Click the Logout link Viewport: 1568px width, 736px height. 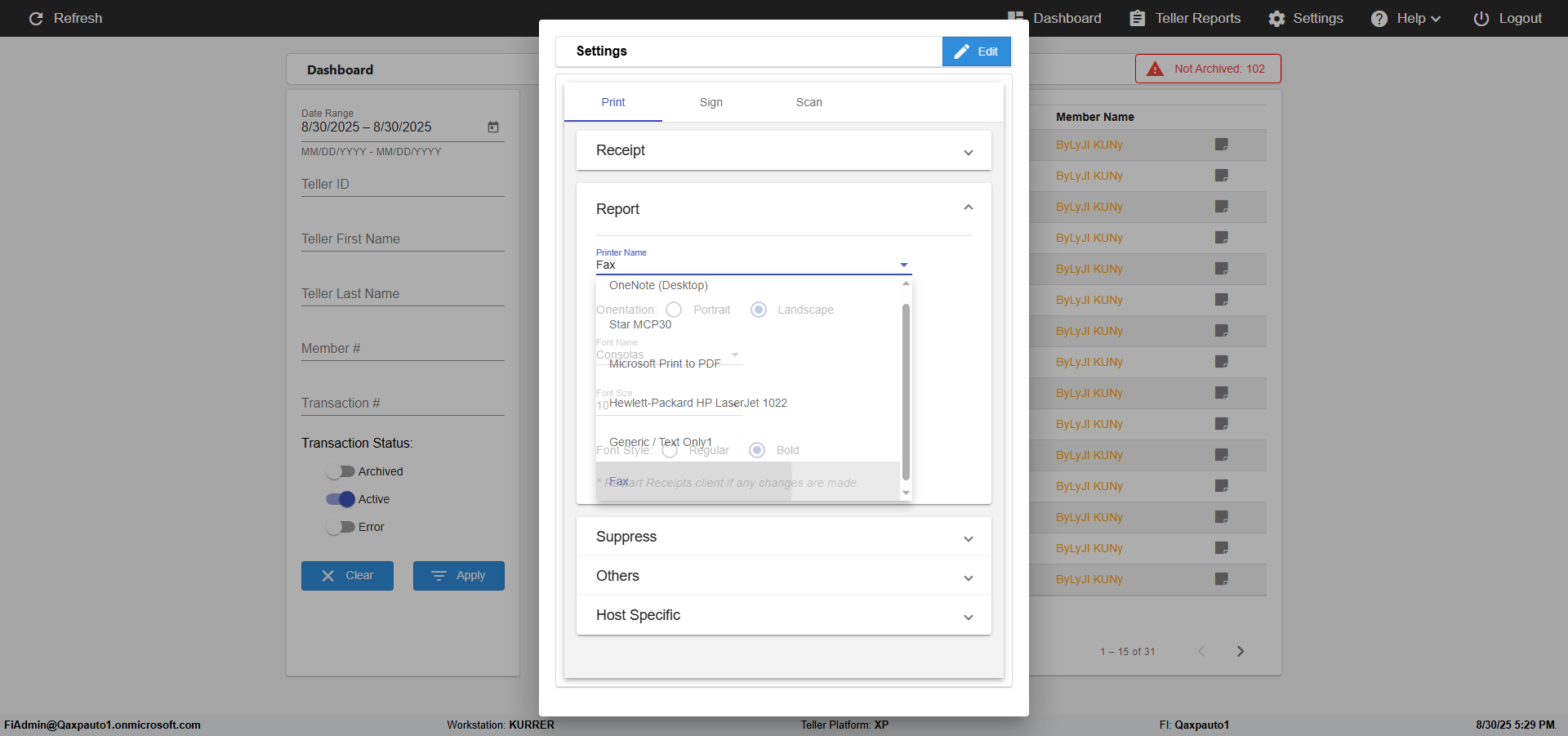coord(1508,18)
